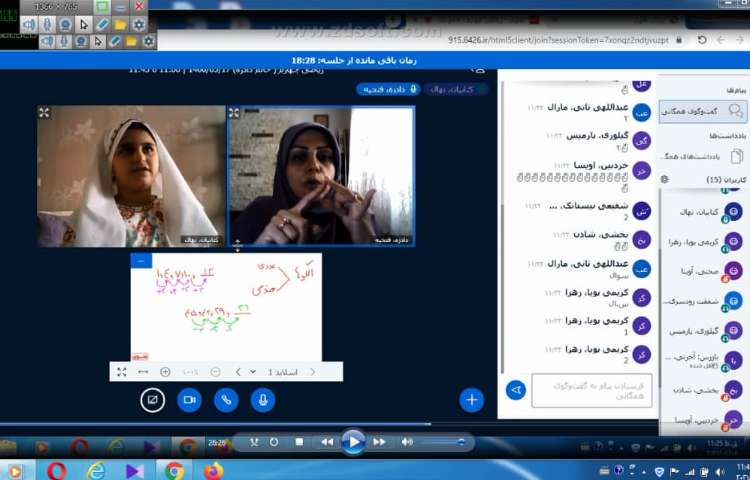
Task: Select user کتابات، نهال in users list
Action: pyautogui.click(x=704, y=212)
